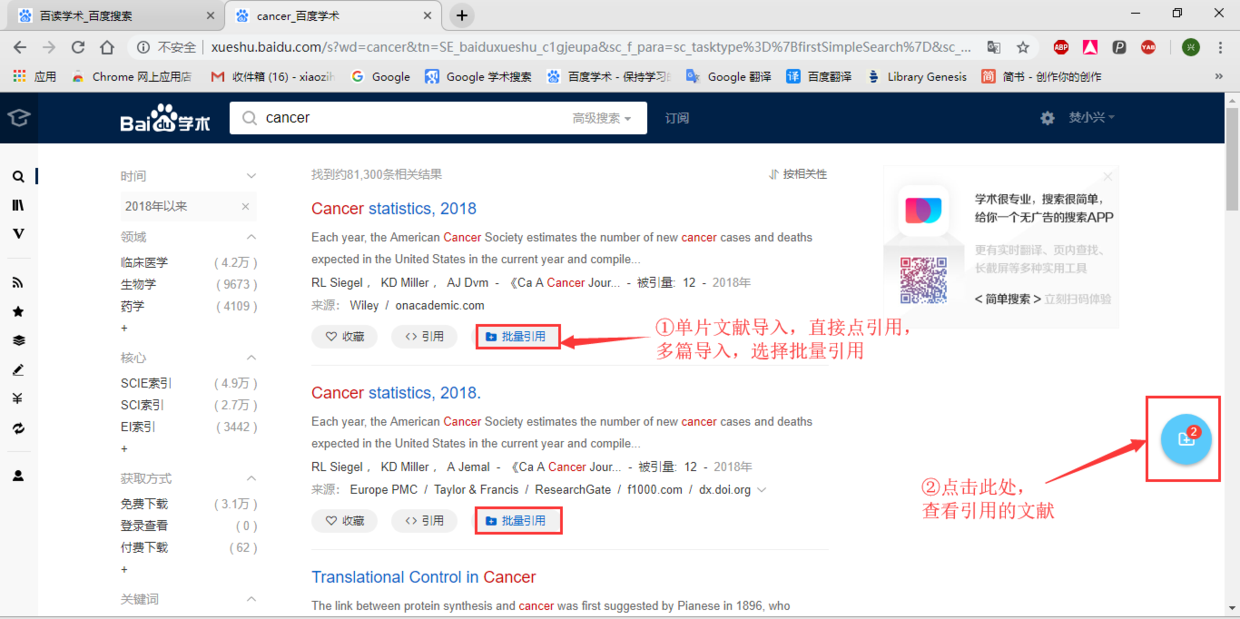
Task: Click 收藏 under first result
Action: 345,337
